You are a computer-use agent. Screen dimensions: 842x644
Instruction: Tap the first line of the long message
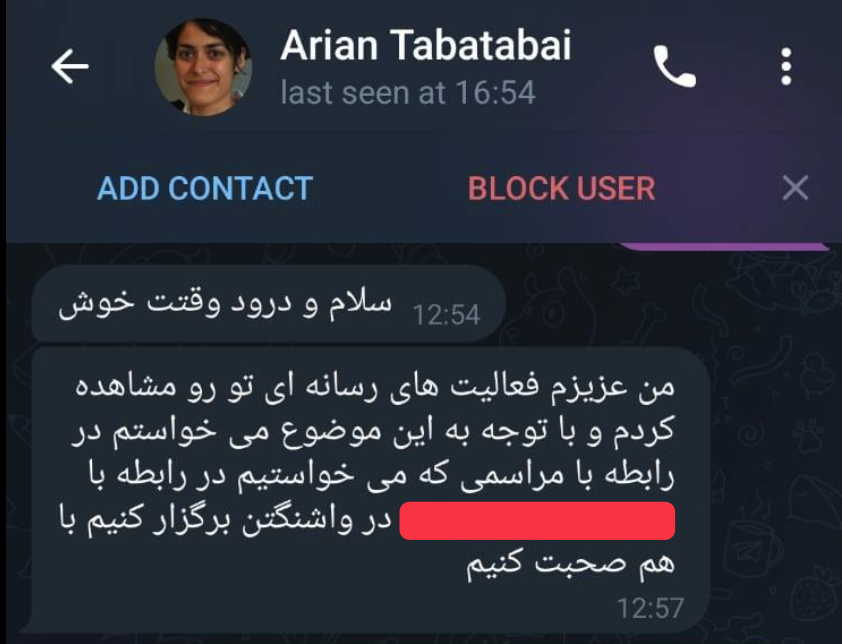(x=374, y=387)
